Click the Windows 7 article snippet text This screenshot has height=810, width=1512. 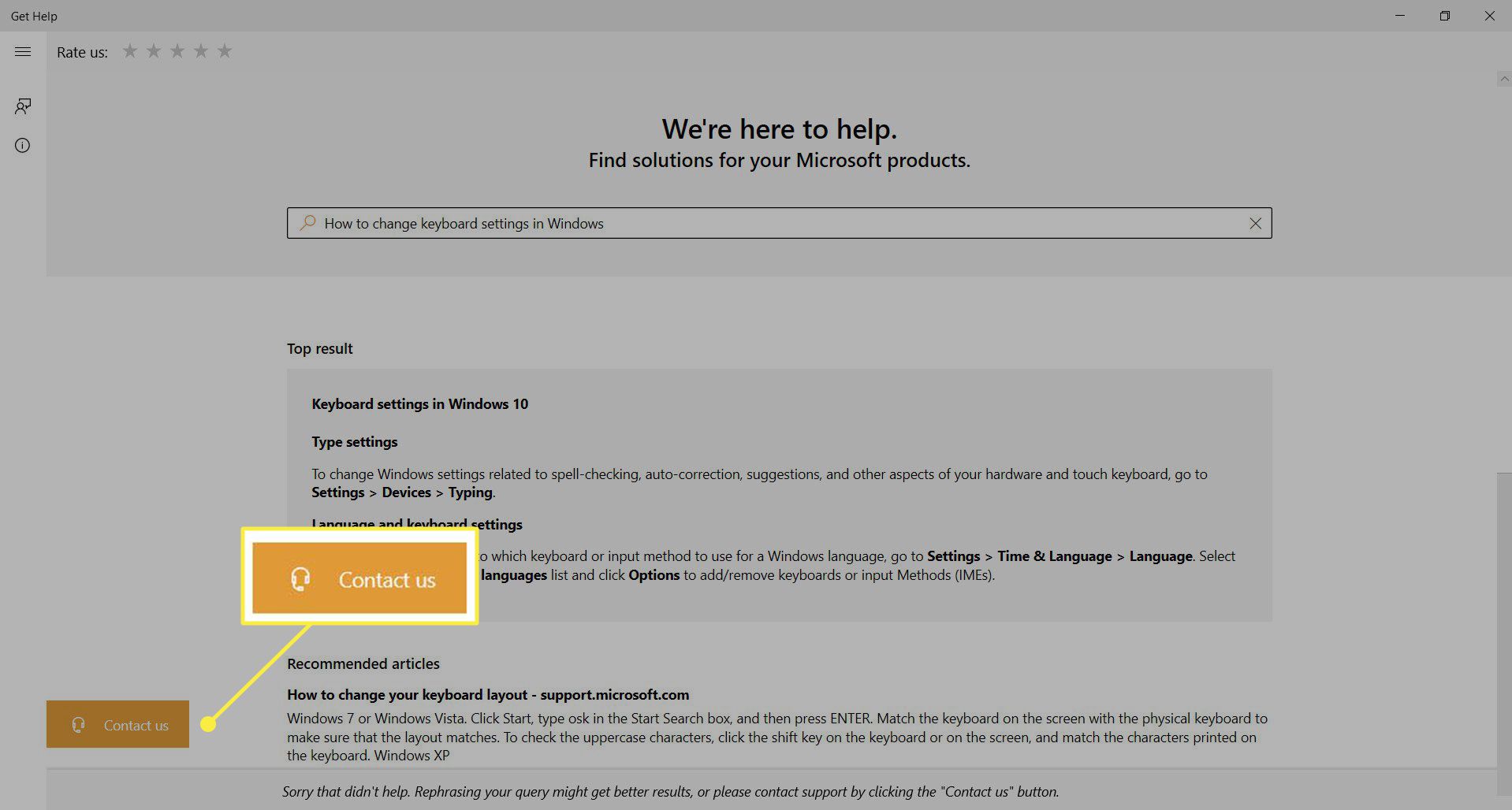pos(776,738)
